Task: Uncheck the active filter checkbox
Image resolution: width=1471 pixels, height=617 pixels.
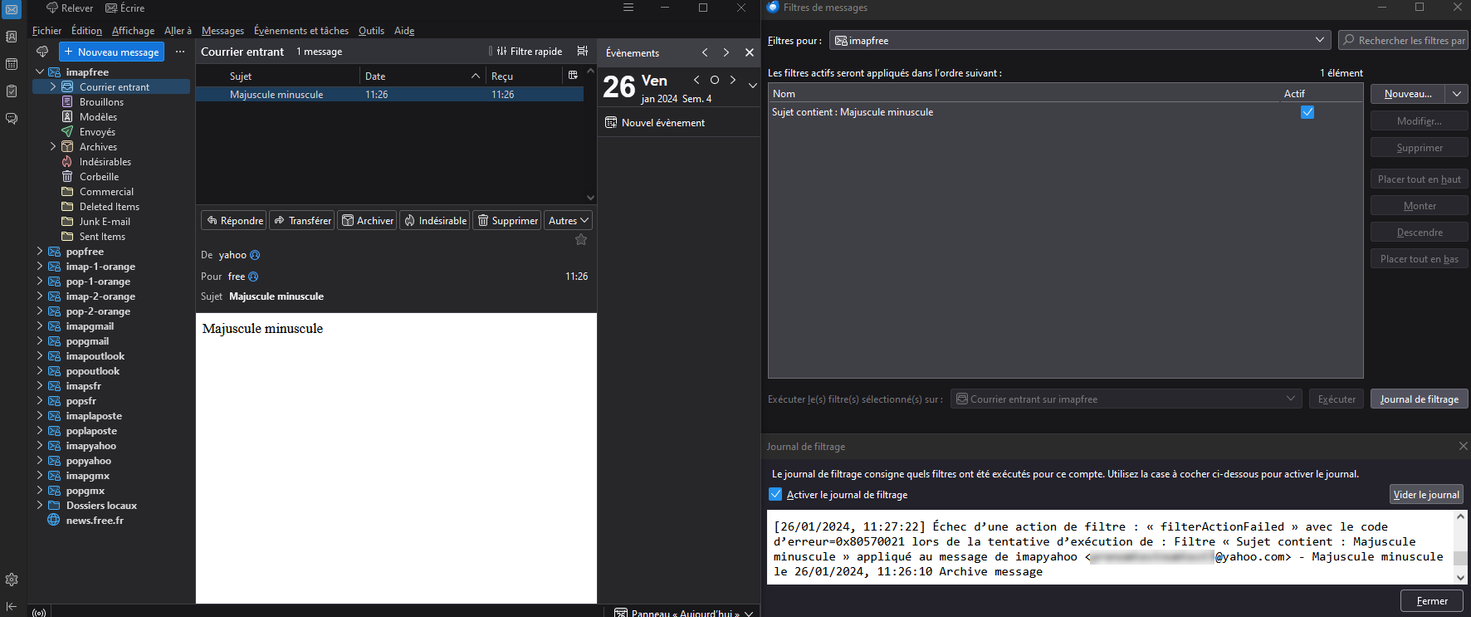Action: tap(1307, 112)
